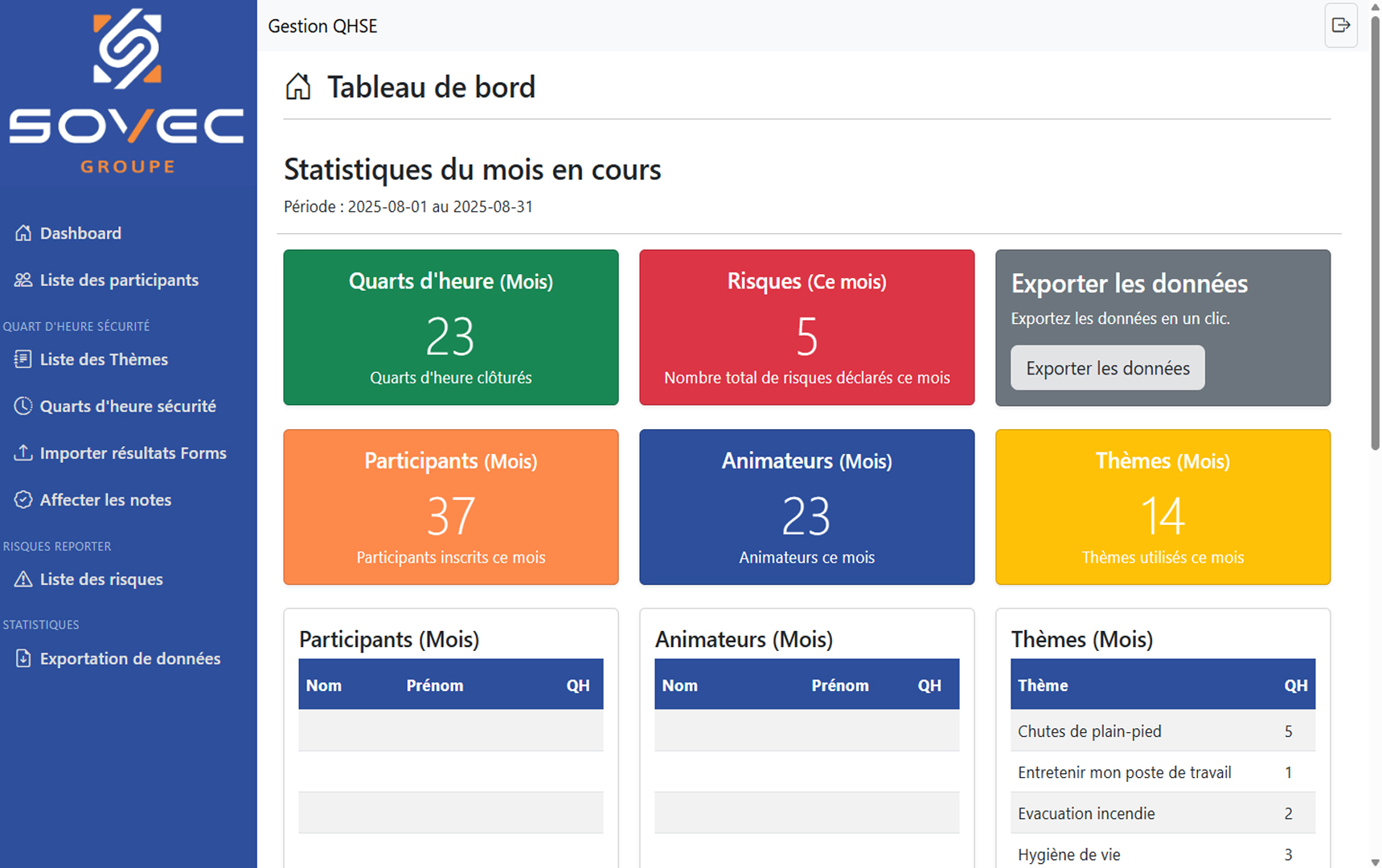1382x868 pixels.
Task: Open the Liste des participants menu item
Action: 119,280
